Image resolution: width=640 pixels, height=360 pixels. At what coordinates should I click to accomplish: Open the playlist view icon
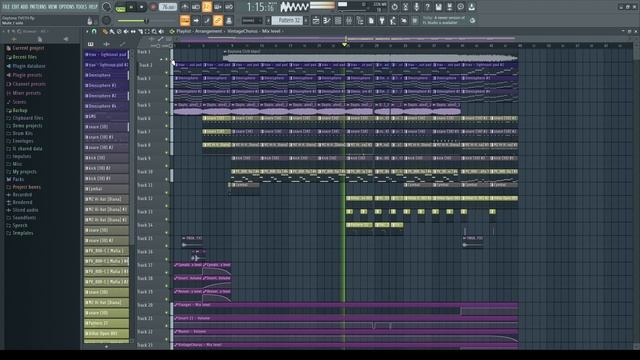pyautogui.click(x=316, y=20)
